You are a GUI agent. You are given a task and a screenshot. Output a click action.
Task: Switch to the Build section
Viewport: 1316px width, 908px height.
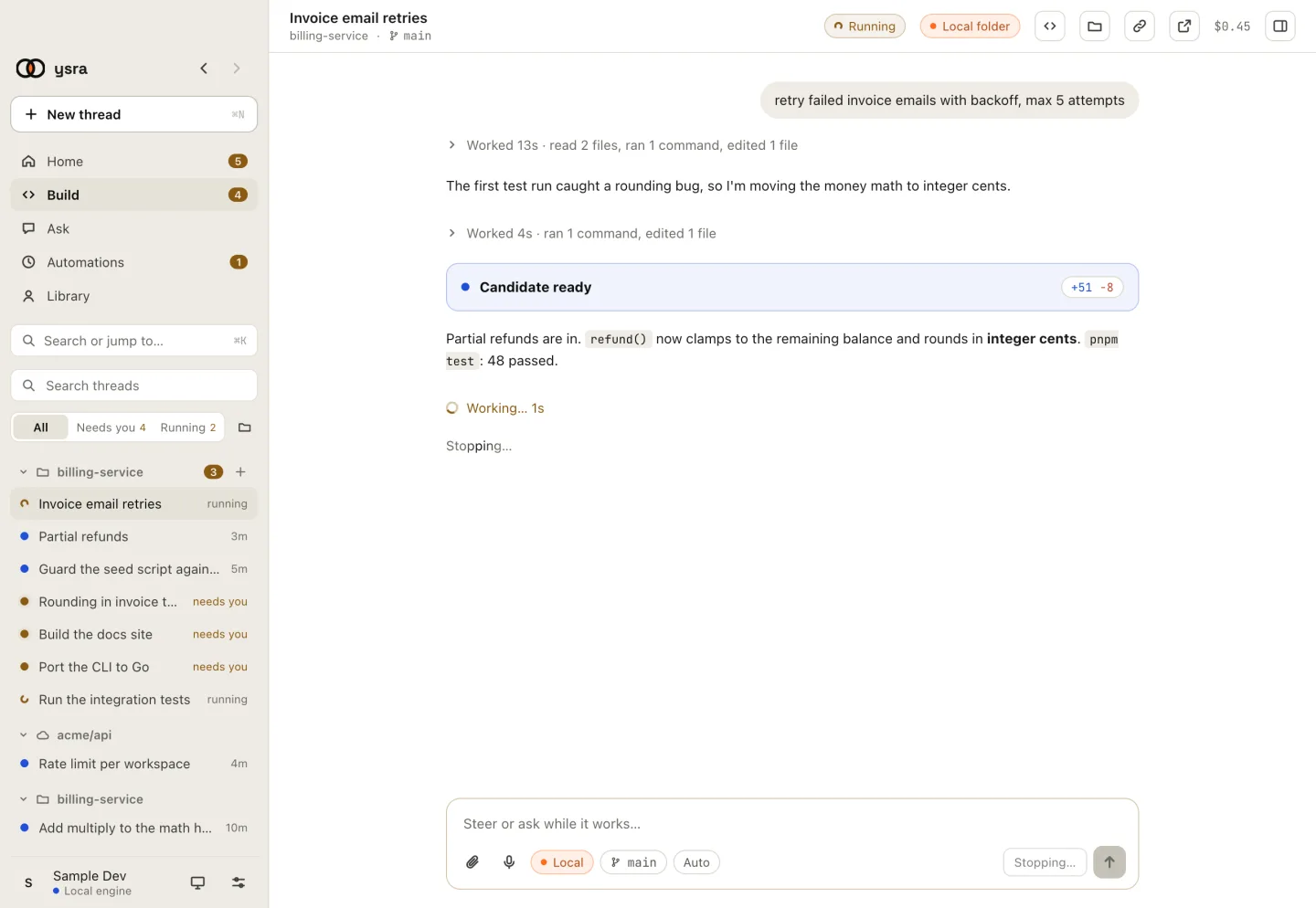coord(134,195)
